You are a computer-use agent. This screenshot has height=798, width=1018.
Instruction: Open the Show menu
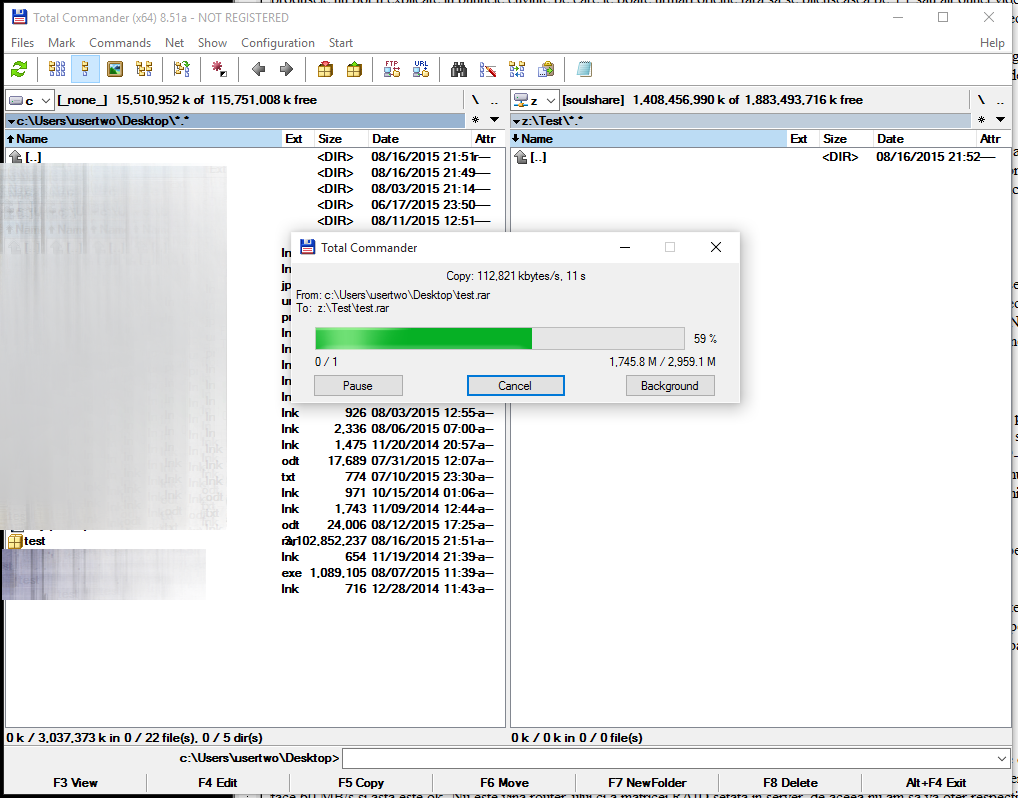point(212,43)
